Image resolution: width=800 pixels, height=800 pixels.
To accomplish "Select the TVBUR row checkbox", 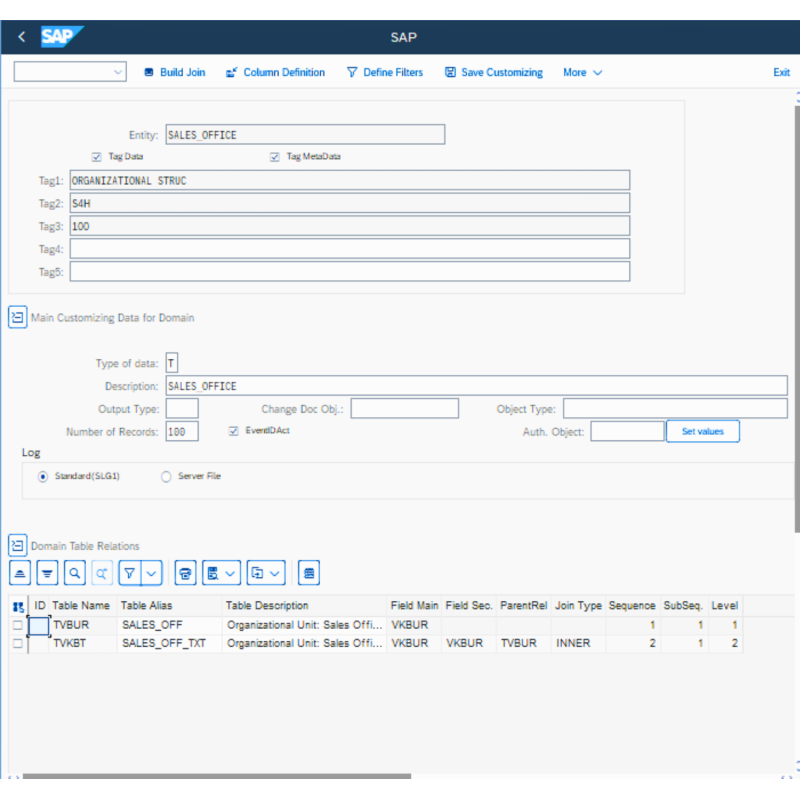I will (18, 625).
